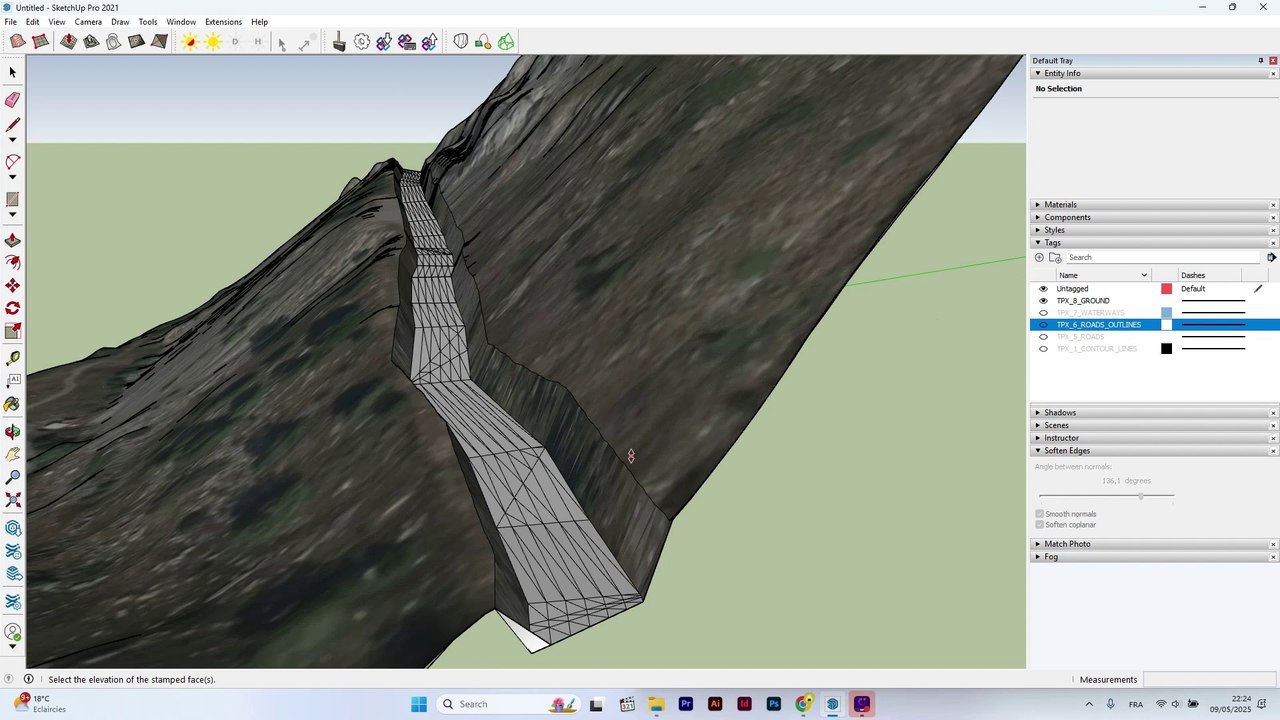Activate the Sandbox Smoove tool
The width and height of the screenshot is (1280, 720).
point(68,42)
